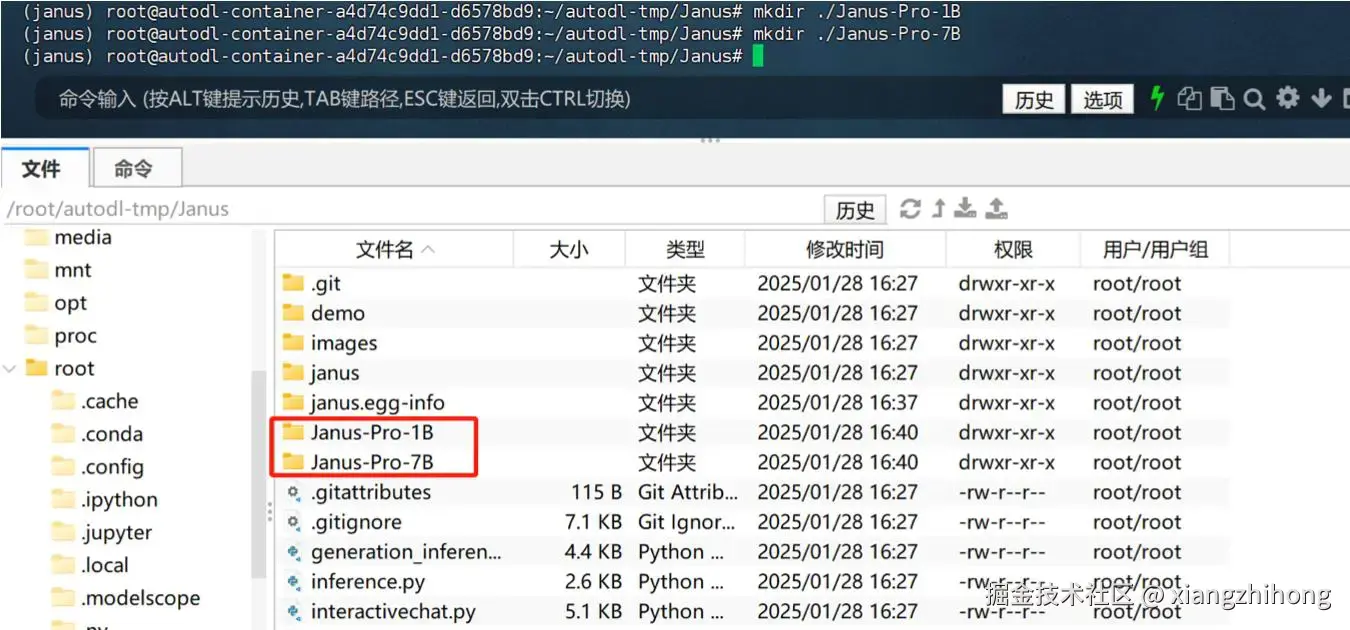Click the Git Attrib... type cell

688,492
